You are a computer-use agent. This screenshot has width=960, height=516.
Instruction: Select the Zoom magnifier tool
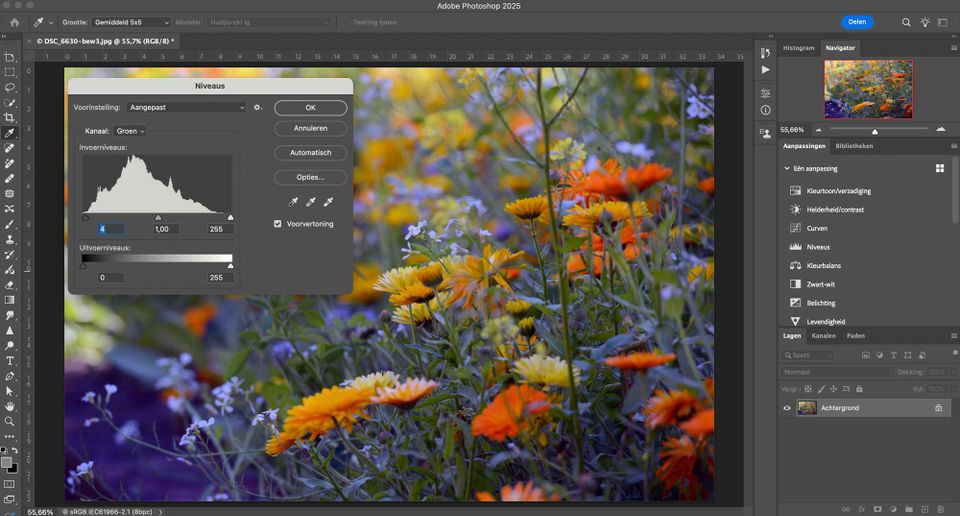click(x=10, y=422)
